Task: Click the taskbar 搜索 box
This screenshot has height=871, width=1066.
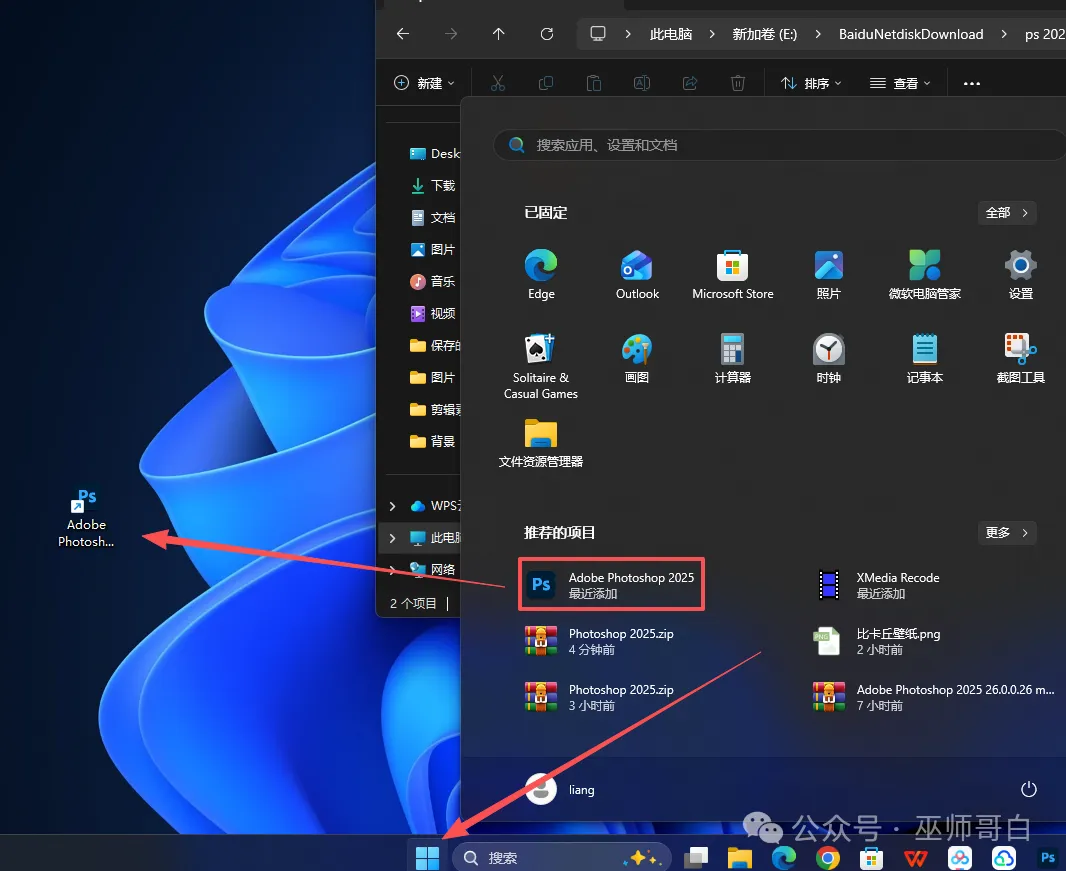Action: coord(562,858)
